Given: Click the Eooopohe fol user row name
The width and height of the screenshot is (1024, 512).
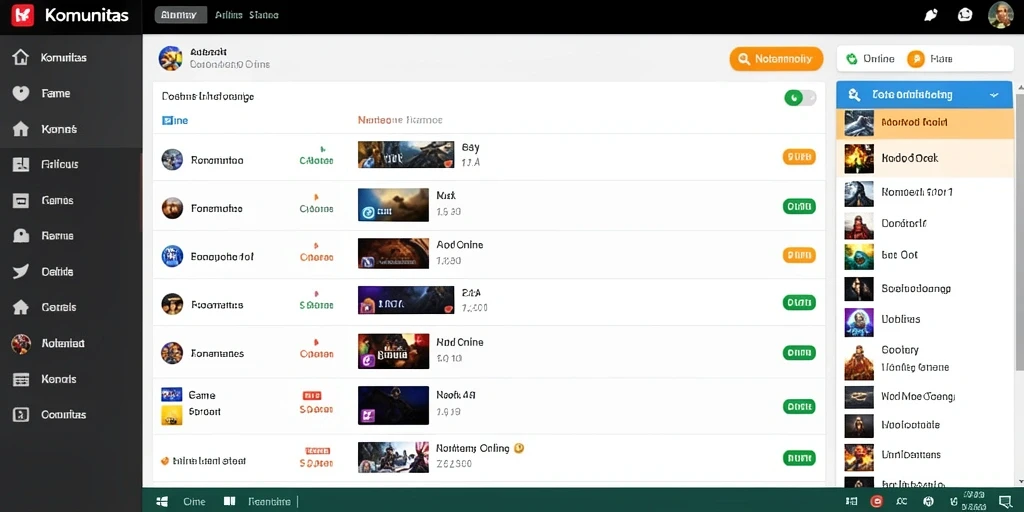Looking at the screenshot, I should (221, 257).
